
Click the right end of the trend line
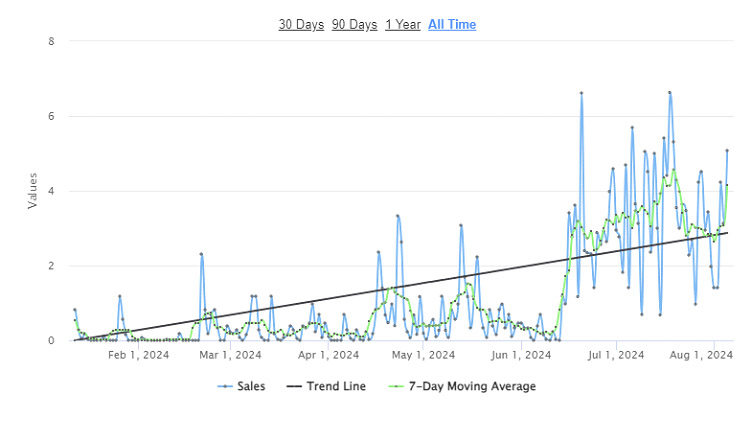(727, 233)
